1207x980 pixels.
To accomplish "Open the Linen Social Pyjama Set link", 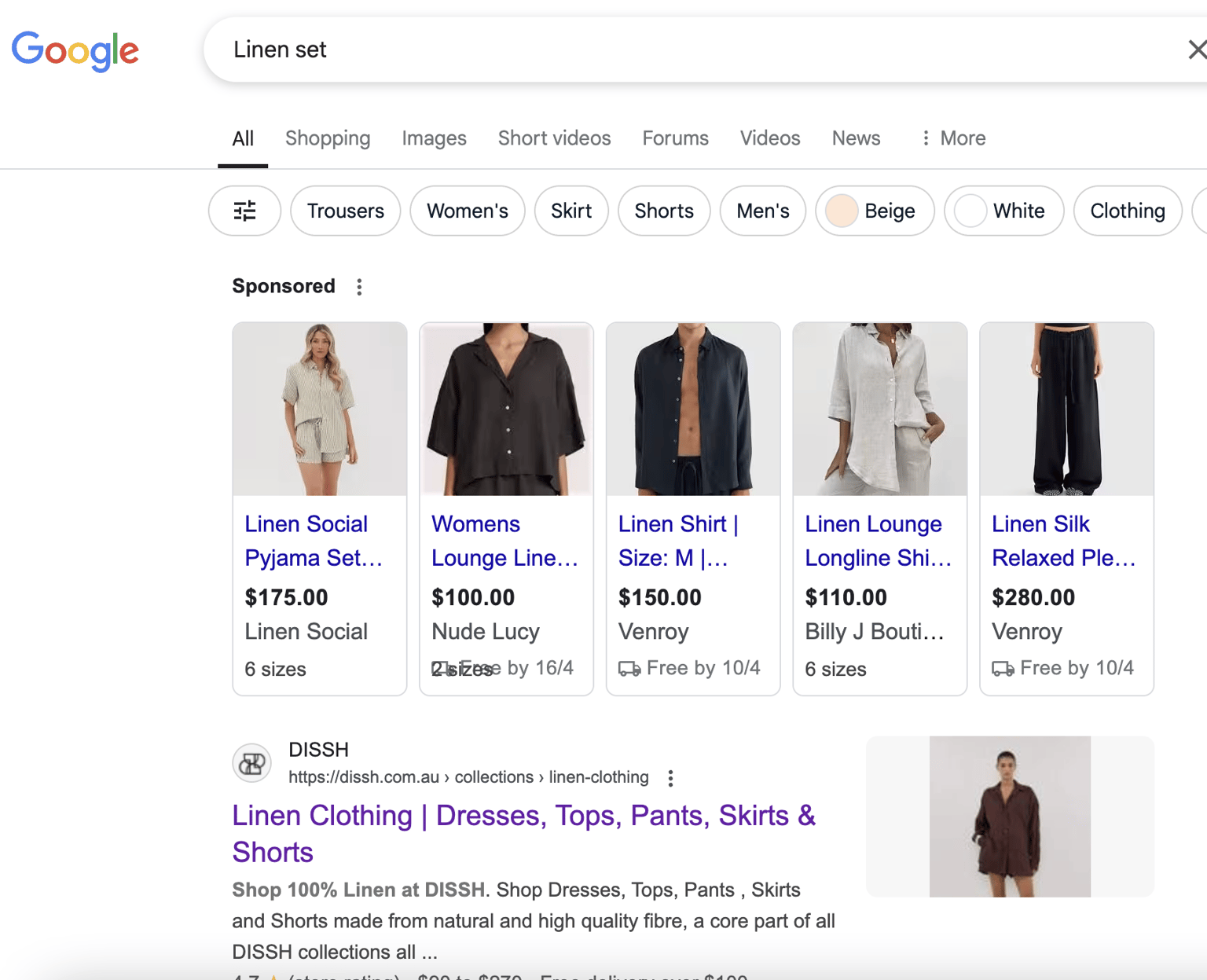I will (x=314, y=541).
